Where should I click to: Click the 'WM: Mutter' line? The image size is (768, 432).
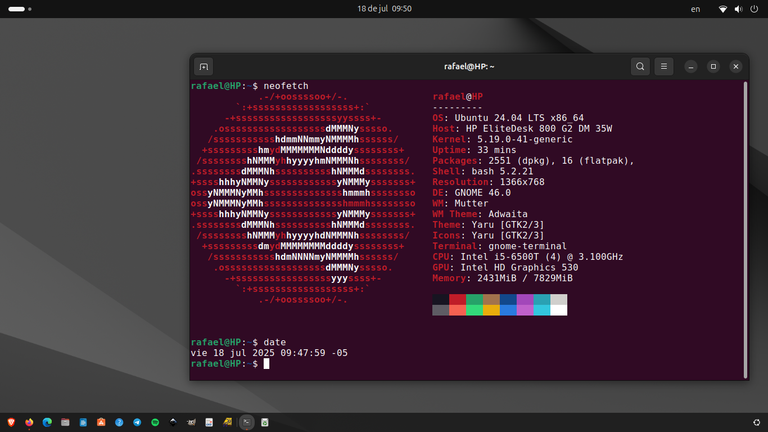click(x=460, y=204)
